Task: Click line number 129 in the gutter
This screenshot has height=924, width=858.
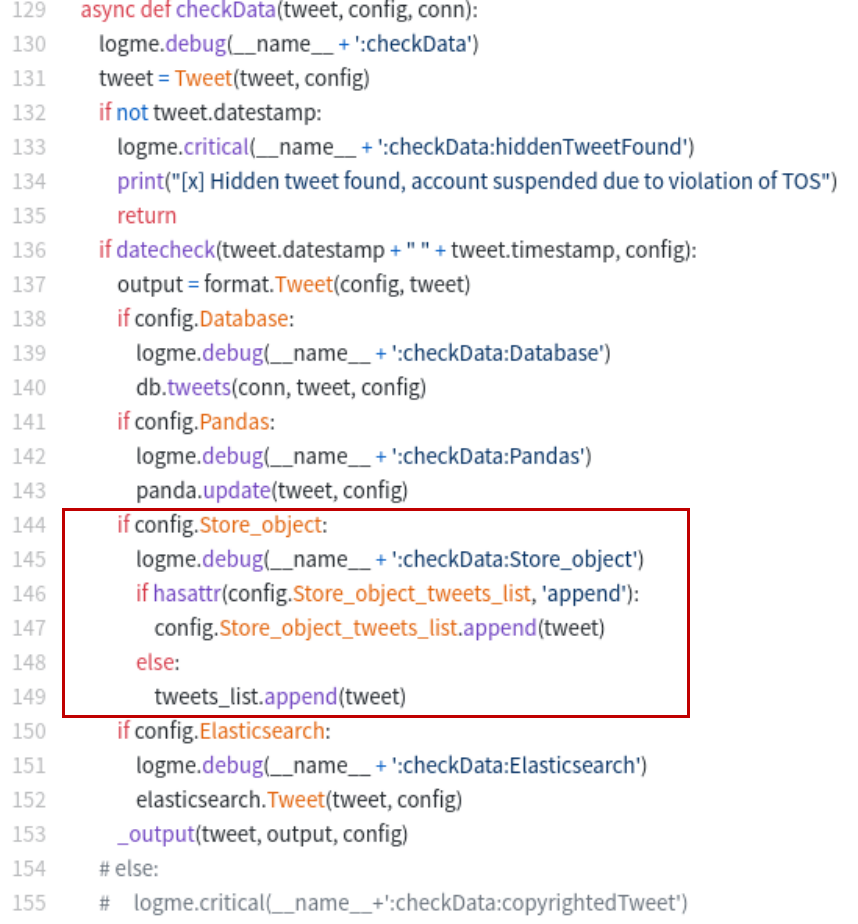Action: [x=30, y=11]
